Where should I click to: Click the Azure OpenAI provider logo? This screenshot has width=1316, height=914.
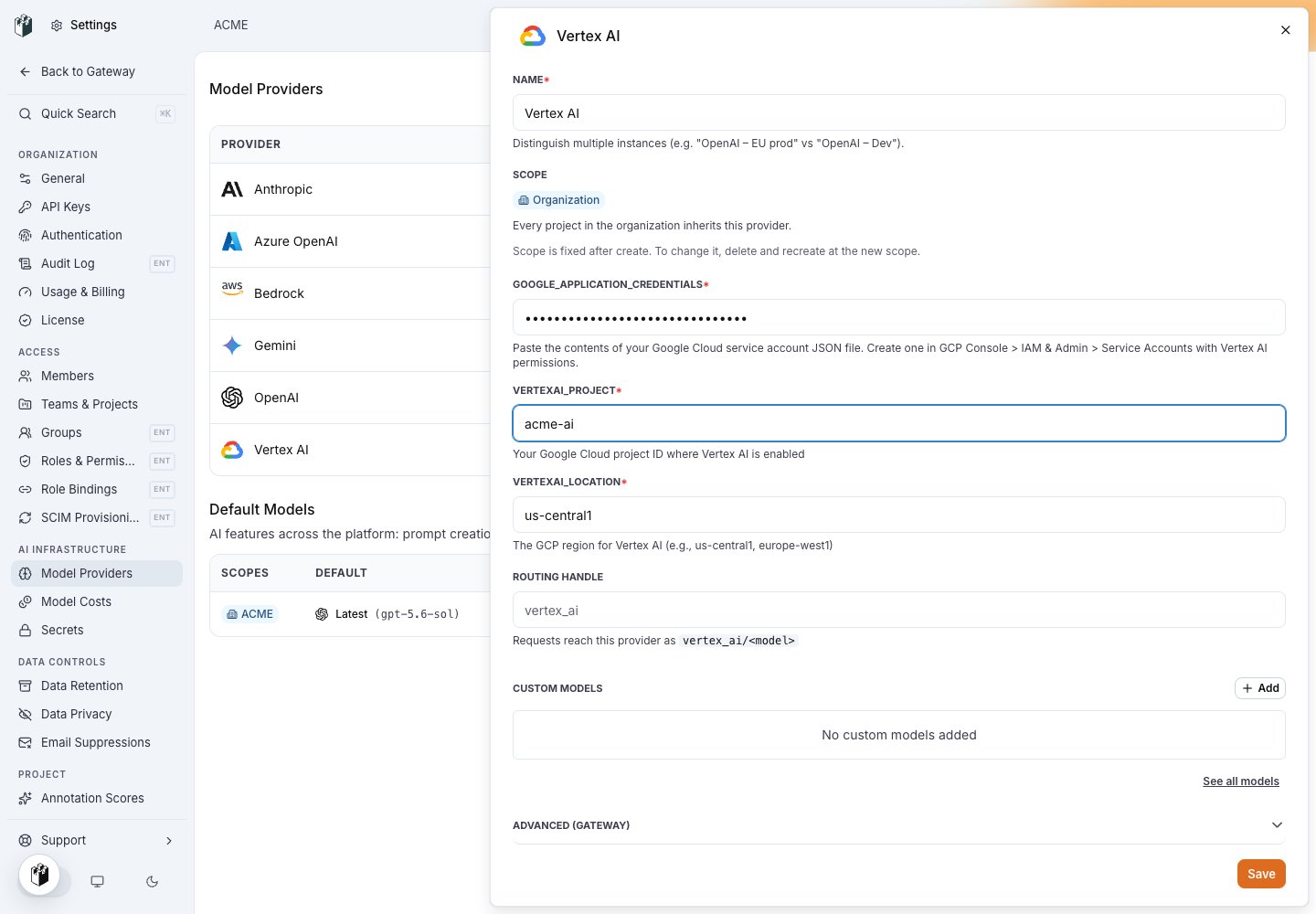pos(232,241)
